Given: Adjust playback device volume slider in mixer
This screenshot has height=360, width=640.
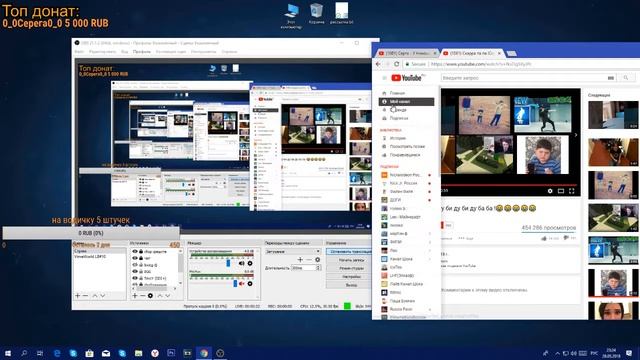Looking at the screenshot, I should pyautogui.click(x=228, y=263).
